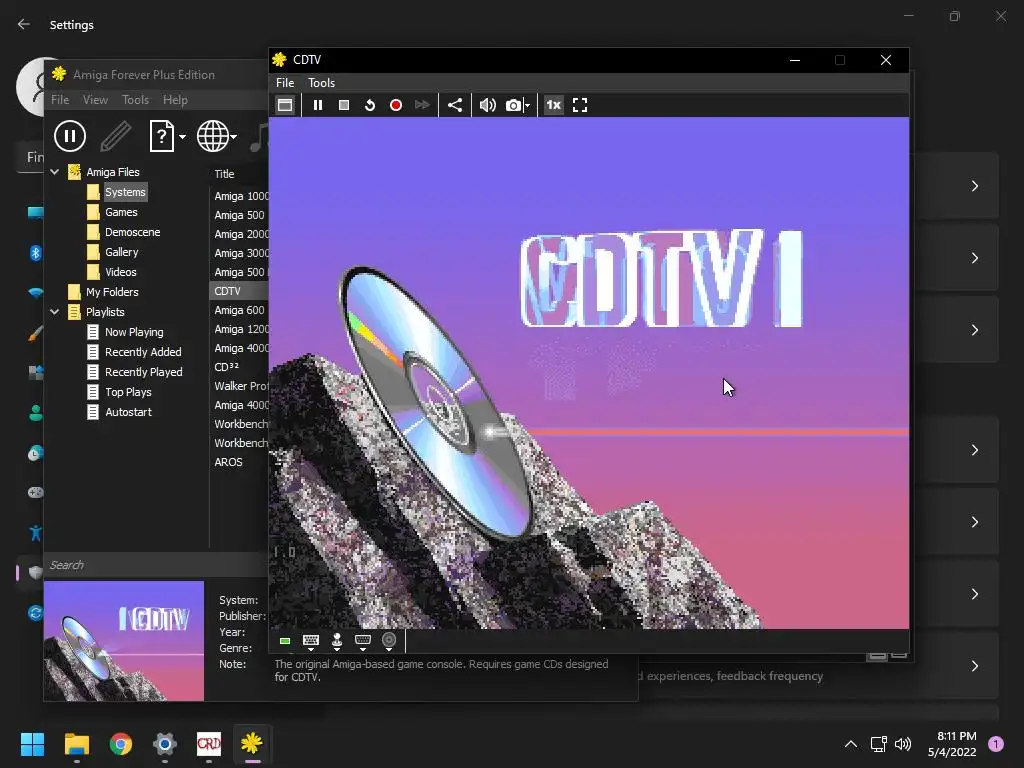Select the Systems folder
The height and width of the screenshot is (768, 1024).
click(125, 192)
